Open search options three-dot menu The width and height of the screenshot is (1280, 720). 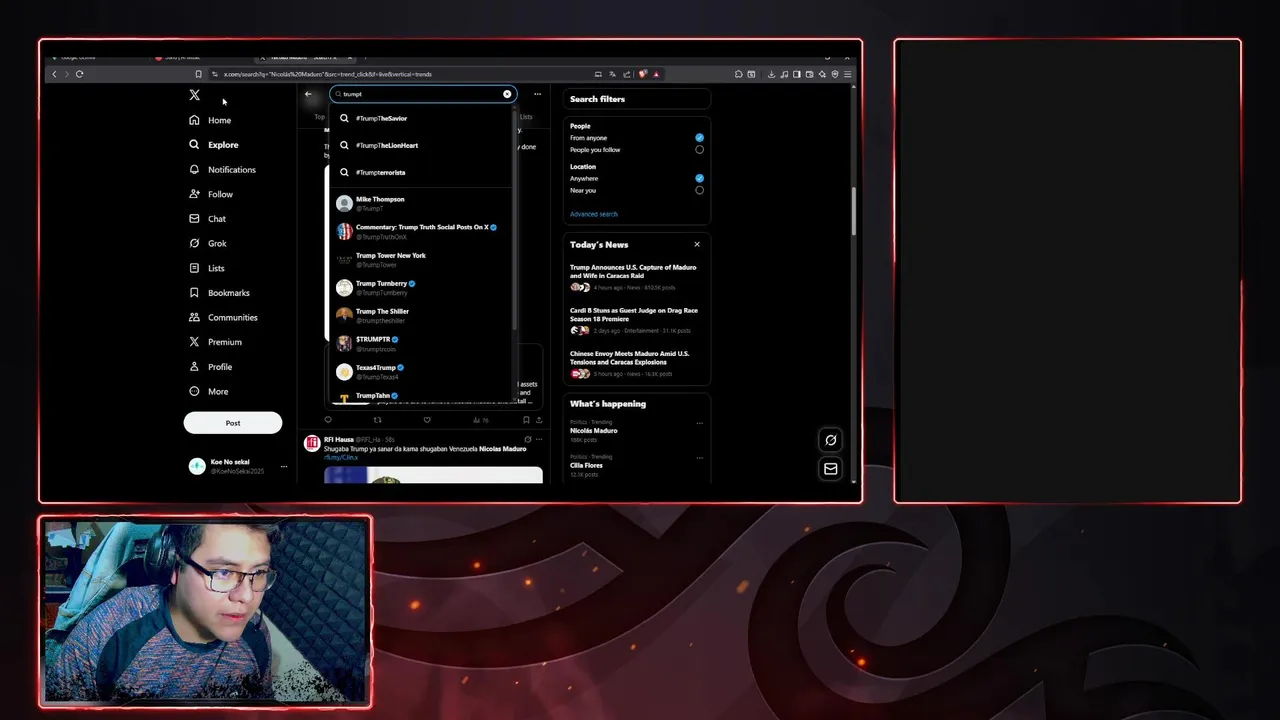pos(537,94)
